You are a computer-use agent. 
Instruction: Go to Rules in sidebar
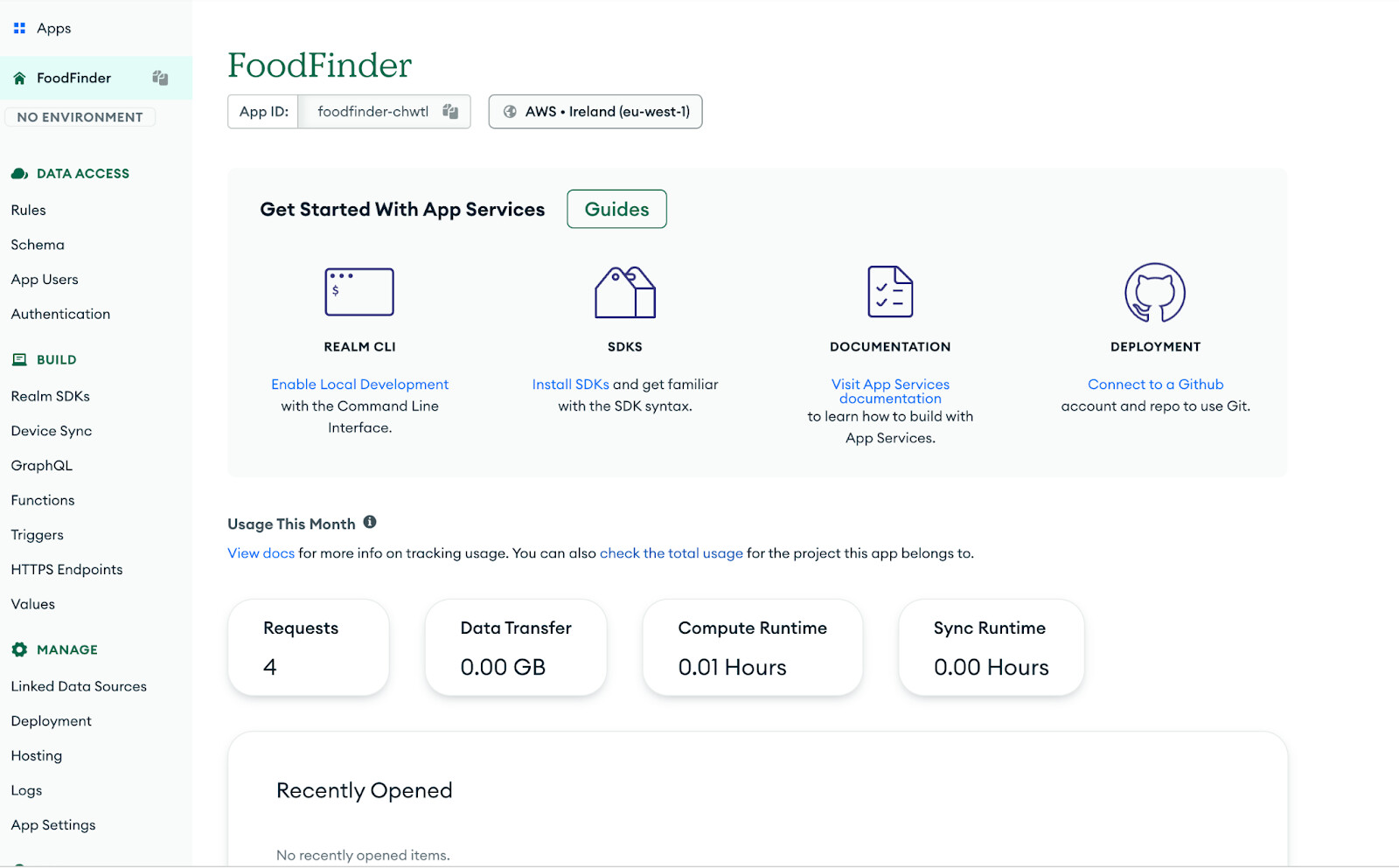29,210
